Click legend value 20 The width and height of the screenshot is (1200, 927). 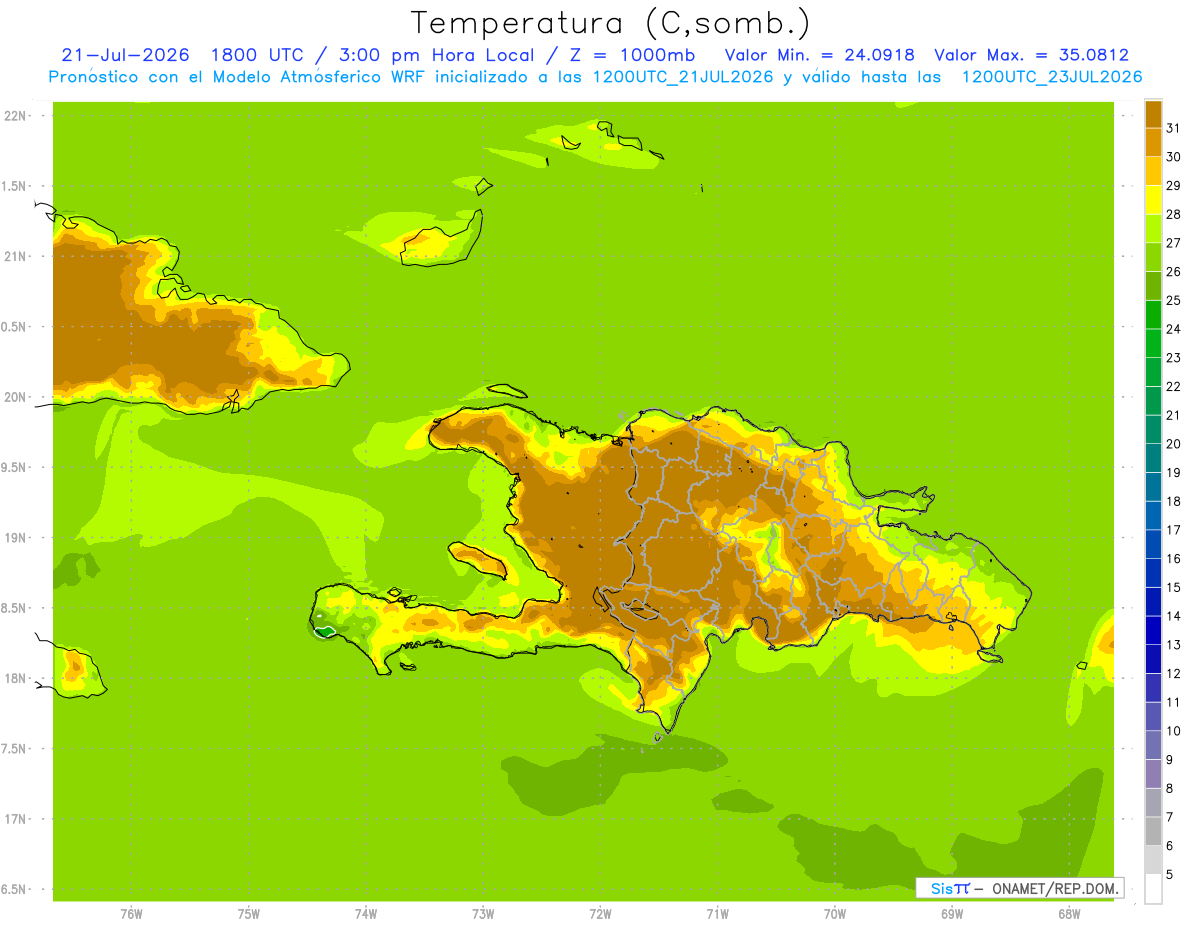(1173, 444)
